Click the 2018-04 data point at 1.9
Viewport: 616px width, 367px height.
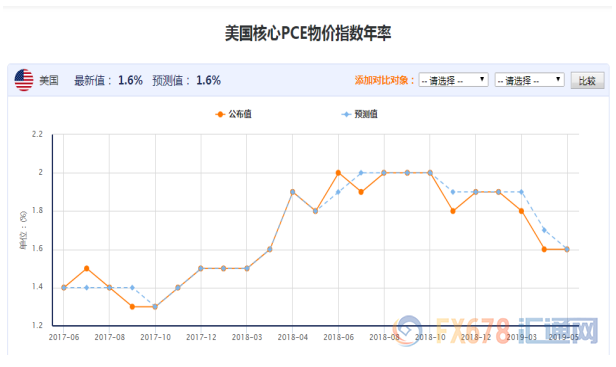293,192
